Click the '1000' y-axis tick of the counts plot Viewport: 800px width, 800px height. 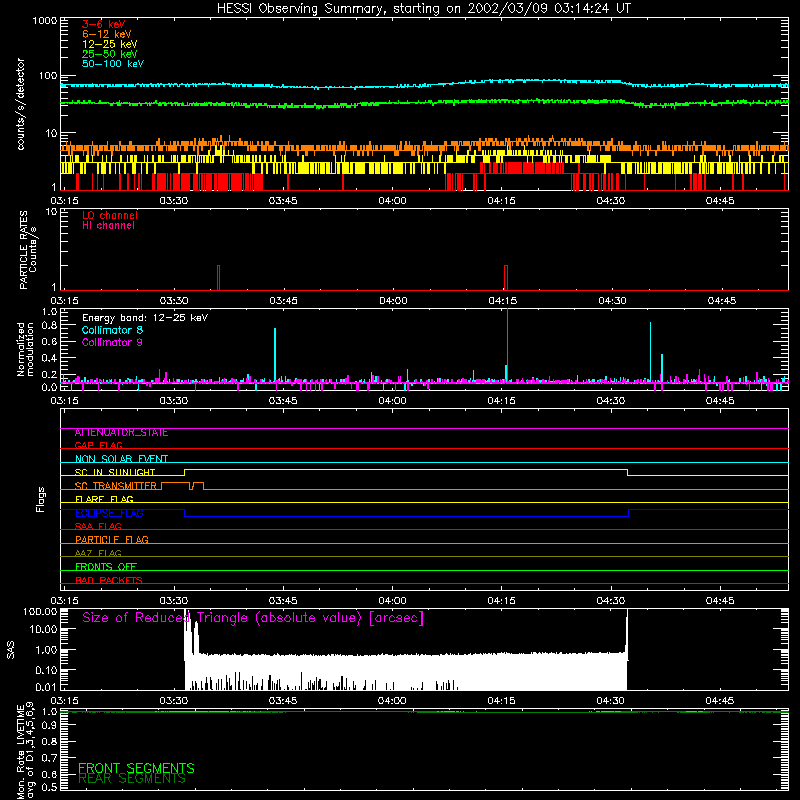click(x=44, y=21)
